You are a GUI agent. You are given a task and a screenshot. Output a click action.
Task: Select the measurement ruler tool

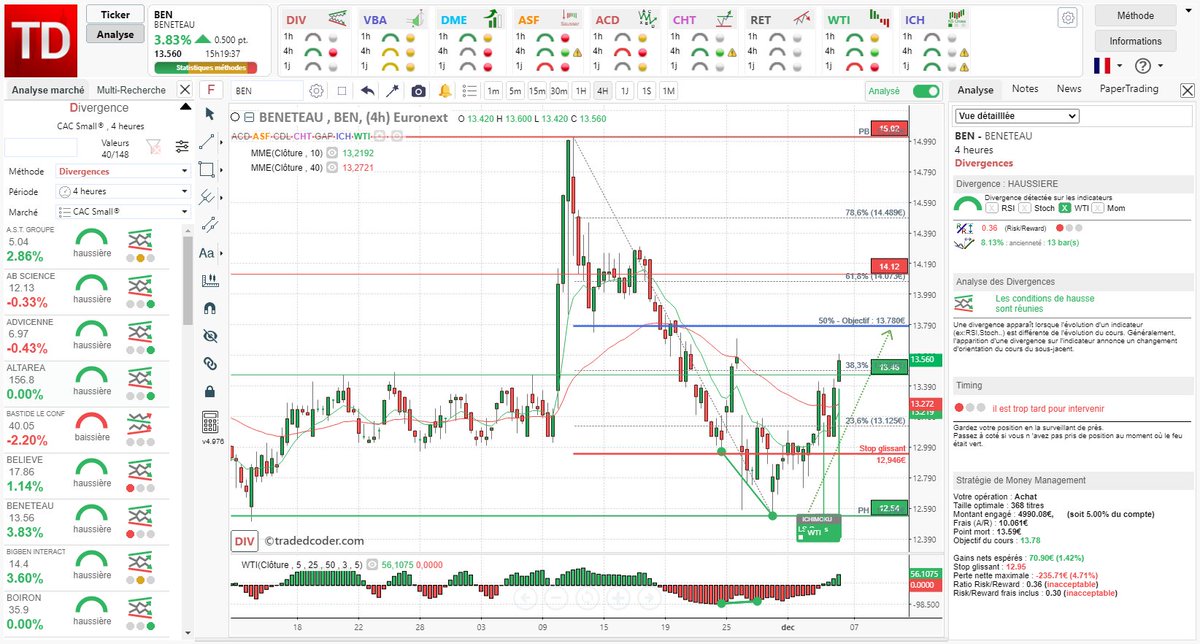click(209, 281)
